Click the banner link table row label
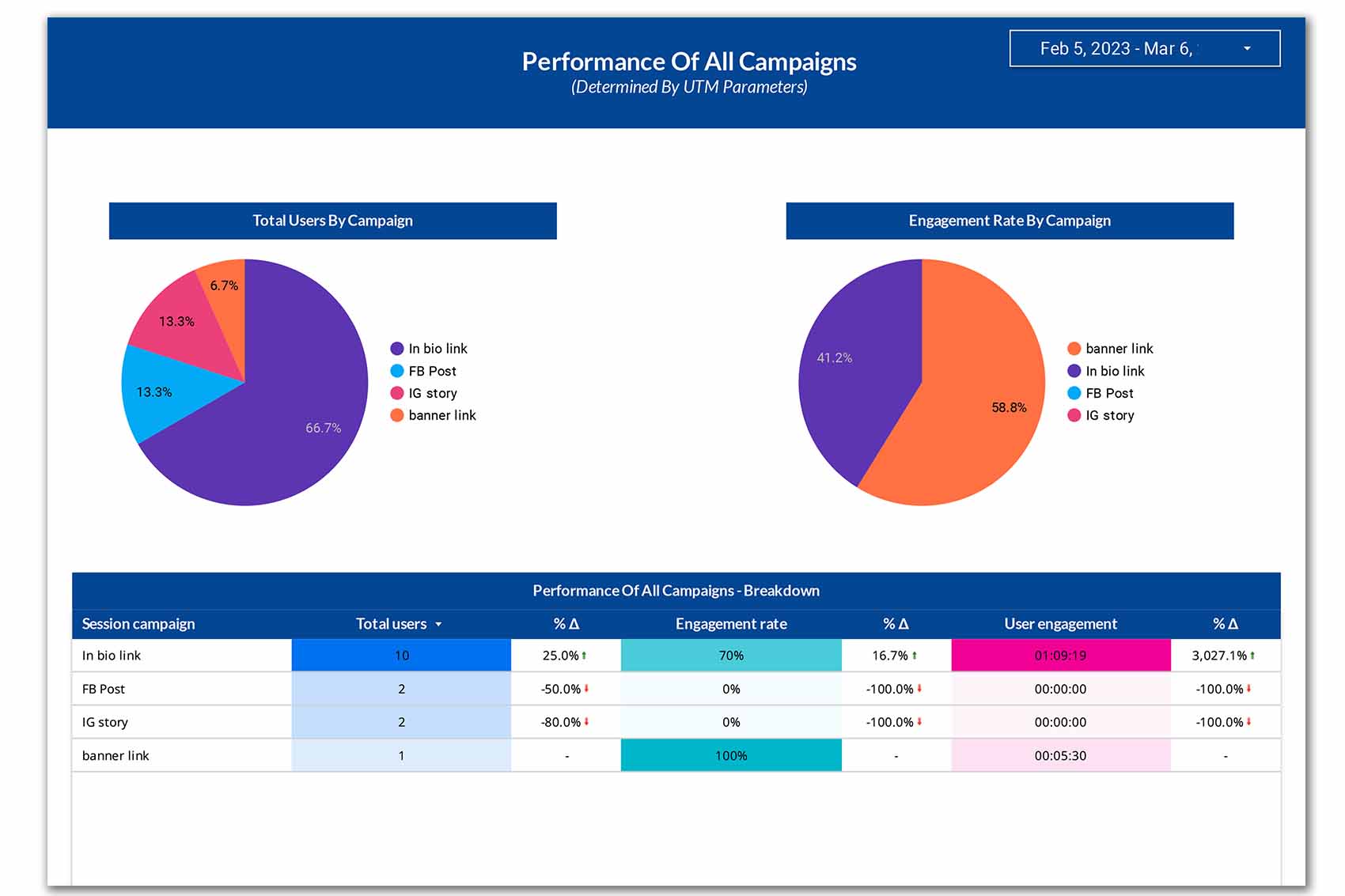 coord(116,755)
